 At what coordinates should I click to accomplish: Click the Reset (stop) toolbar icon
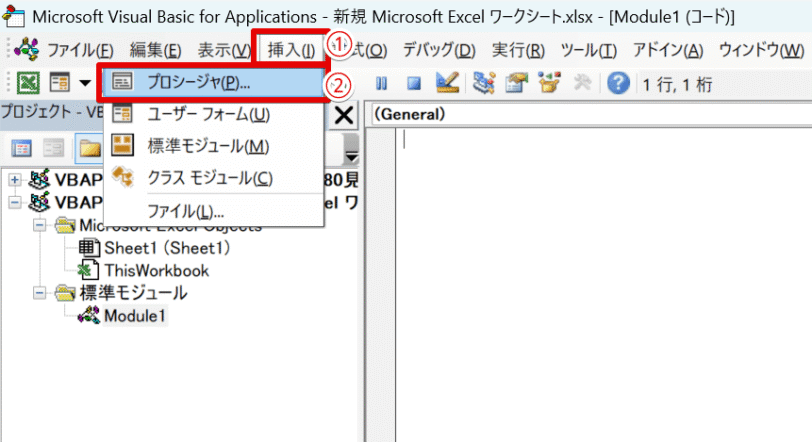point(414,84)
